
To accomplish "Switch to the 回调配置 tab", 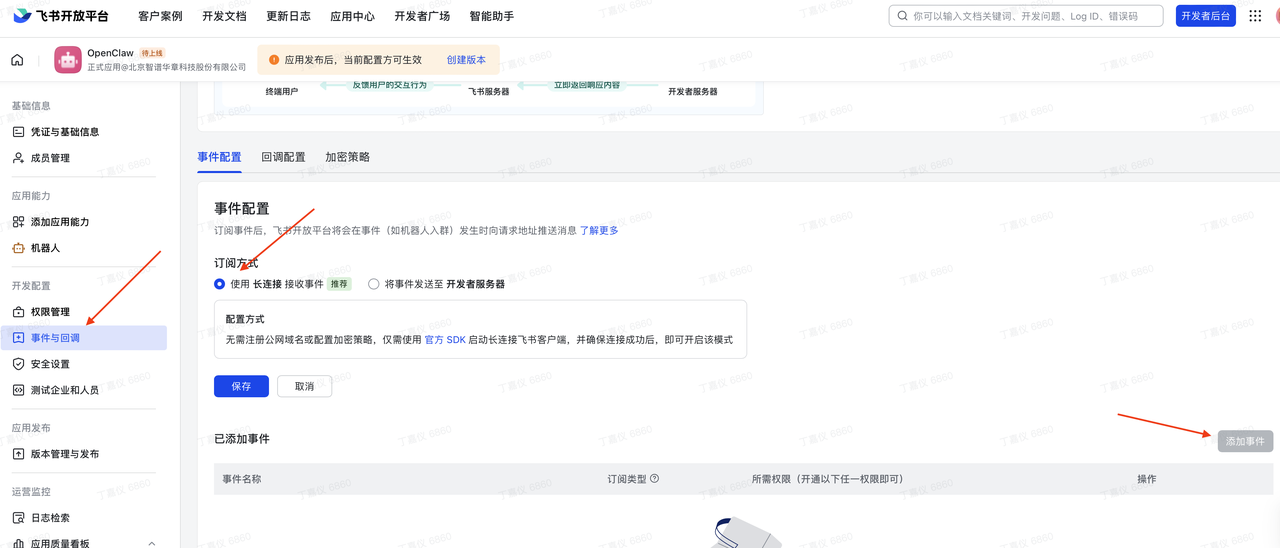I will [x=283, y=157].
